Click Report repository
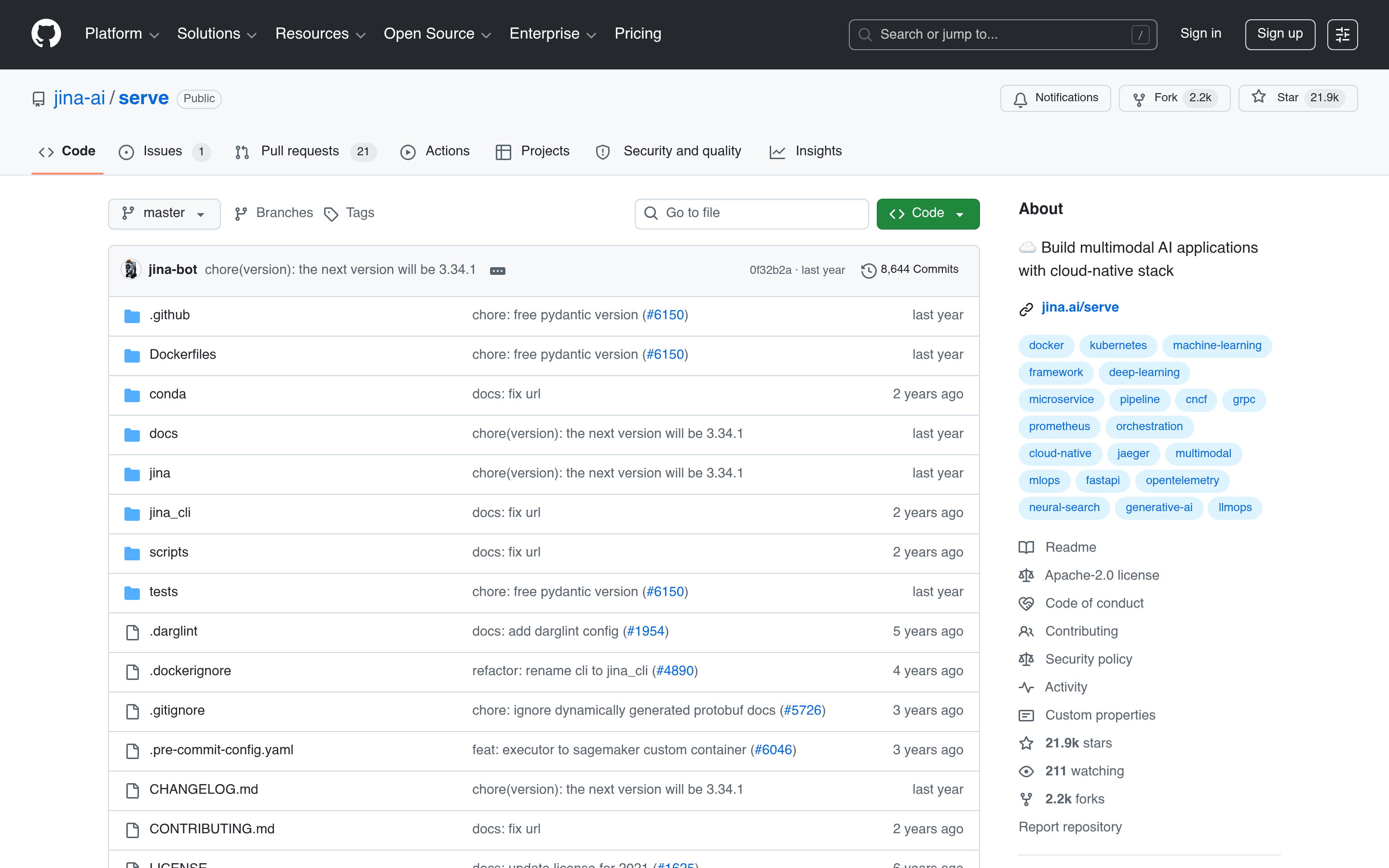 [x=1070, y=827]
